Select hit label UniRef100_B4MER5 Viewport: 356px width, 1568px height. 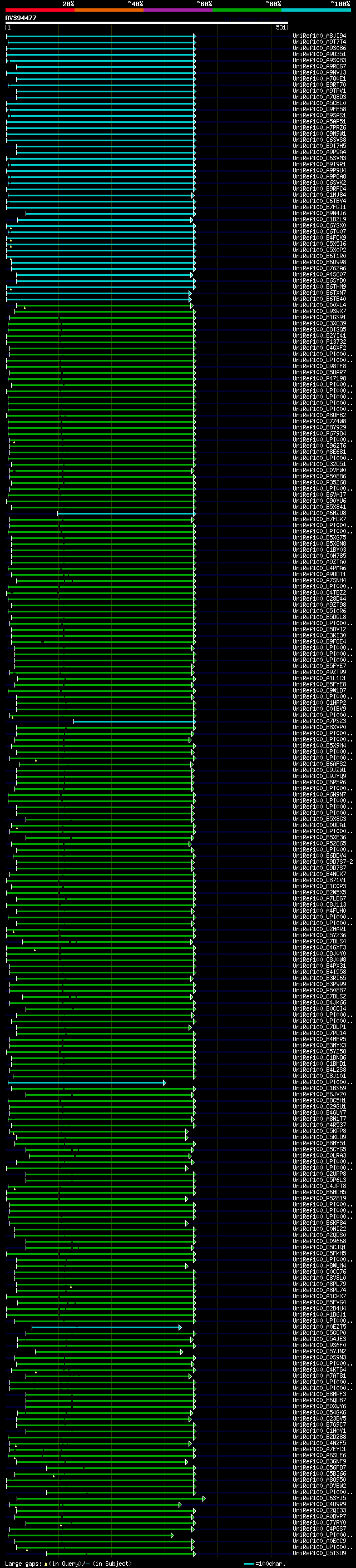319,1039
